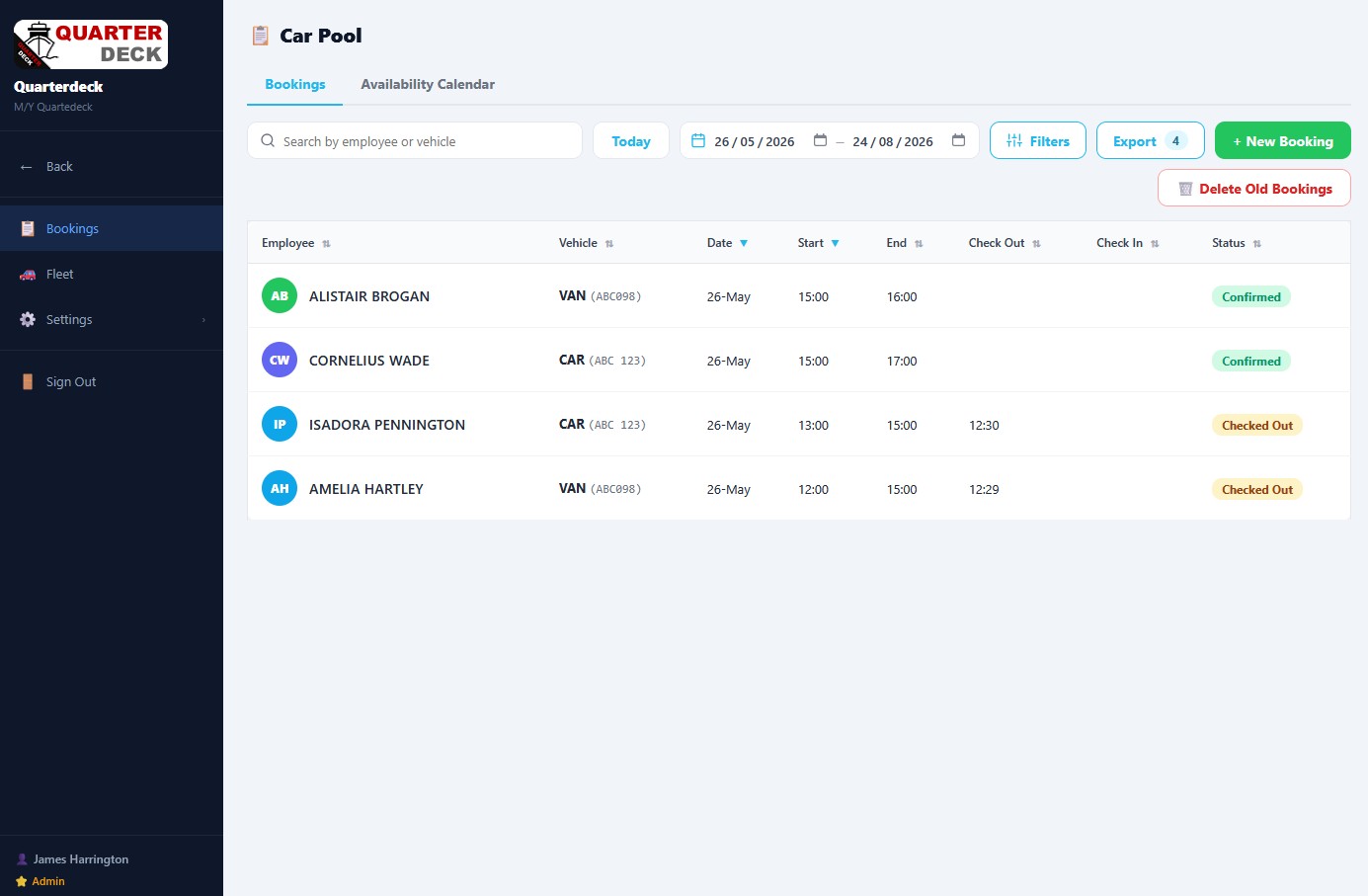This screenshot has height=896, width=1368.
Task: Click the search magnifier icon
Action: coord(268,140)
